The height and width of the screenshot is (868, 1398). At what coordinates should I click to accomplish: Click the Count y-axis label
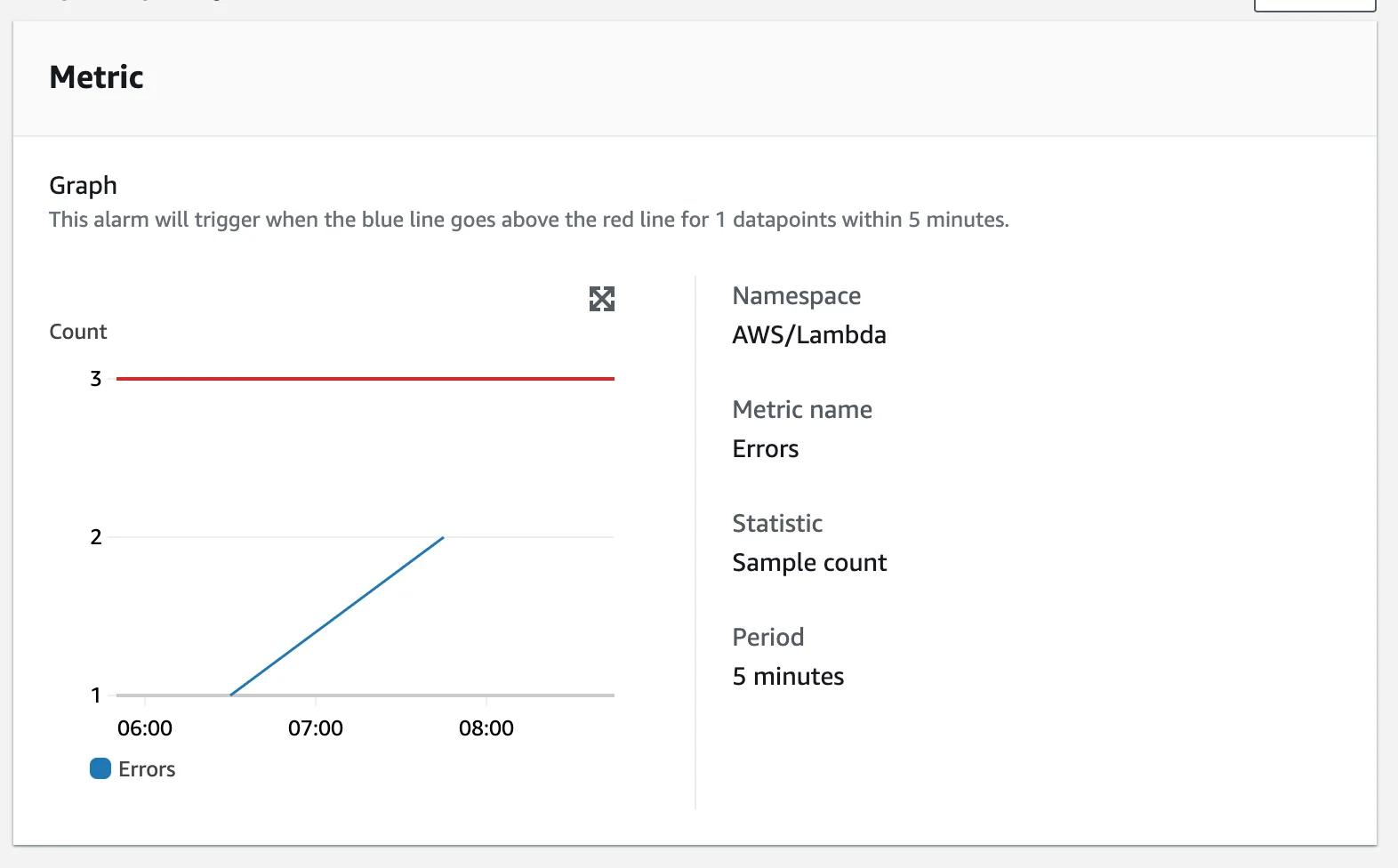point(78,332)
